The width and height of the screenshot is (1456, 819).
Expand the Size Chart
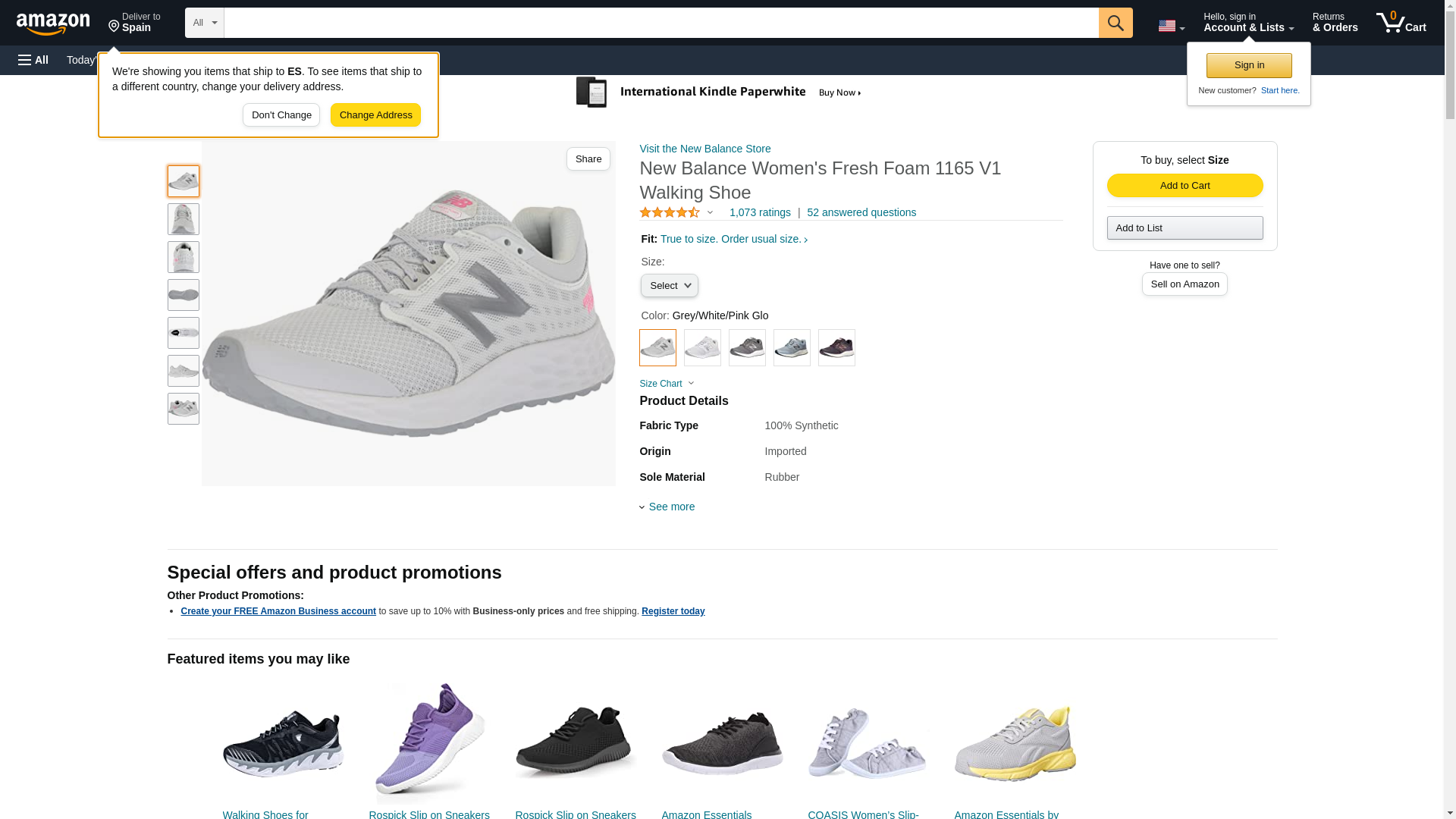[x=666, y=384]
